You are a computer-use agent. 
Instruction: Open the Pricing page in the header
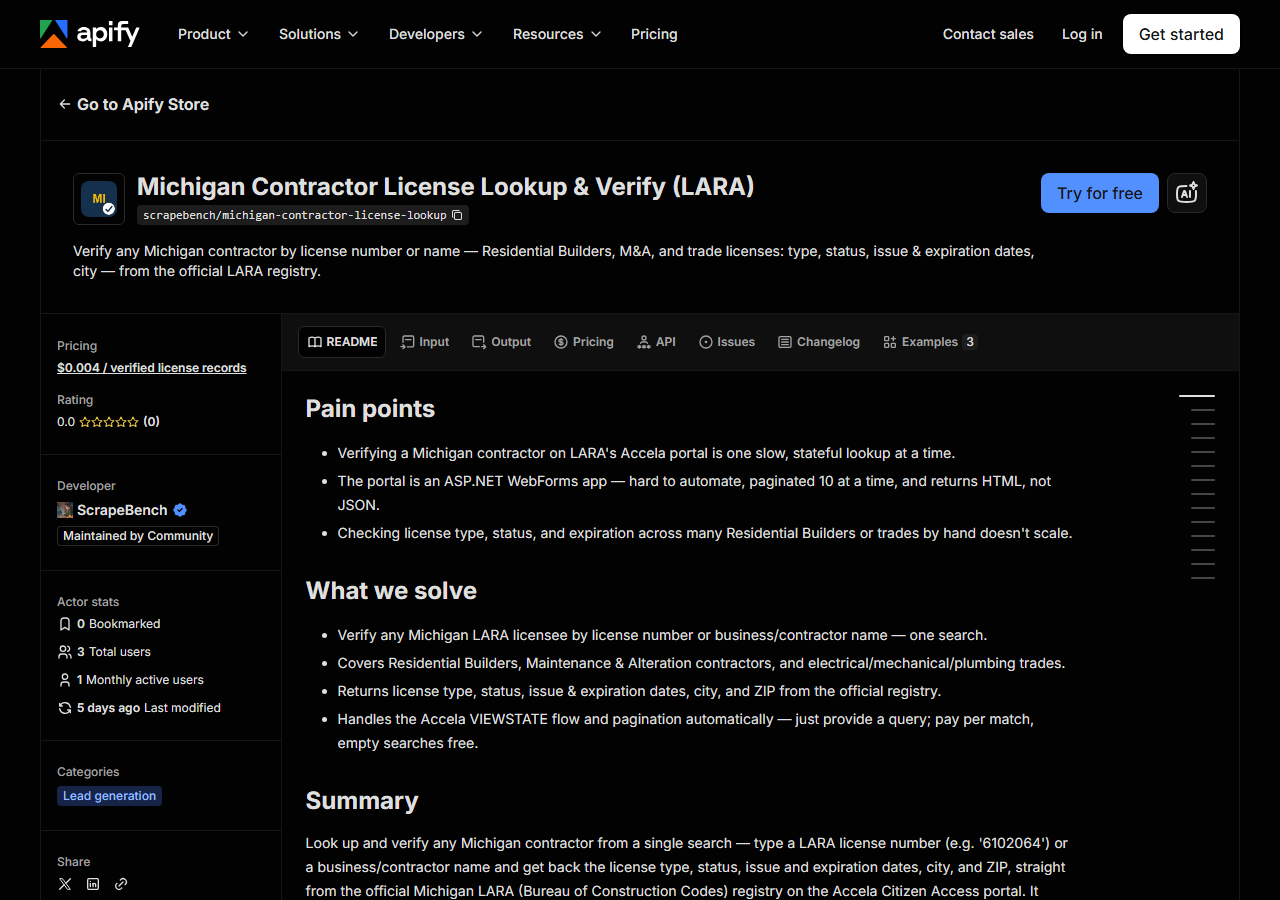point(654,34)
